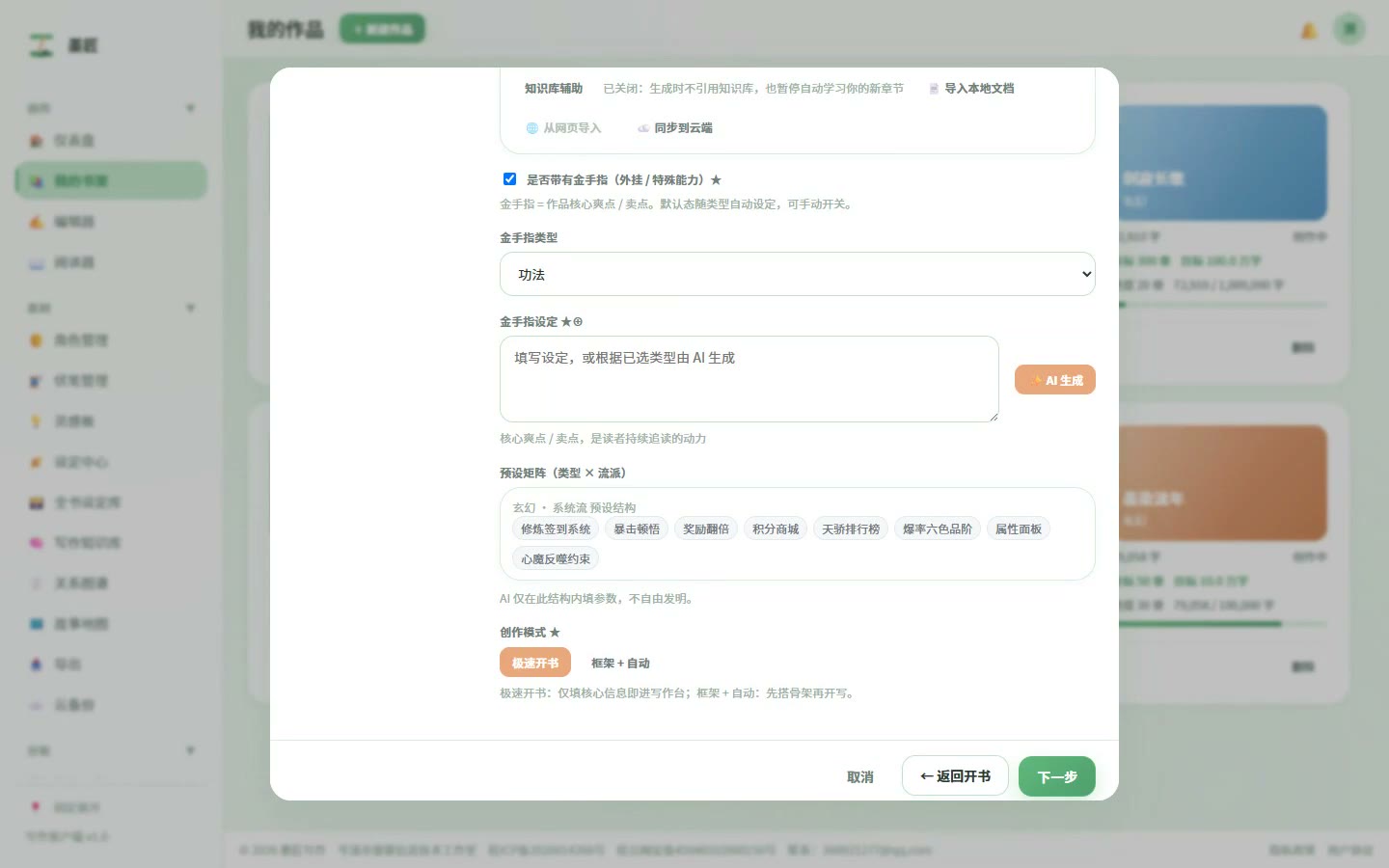The height and width of the screenshot is (868, 1389).
Task: Proceed with the 下一步 button
Action: pos(1057,776)
